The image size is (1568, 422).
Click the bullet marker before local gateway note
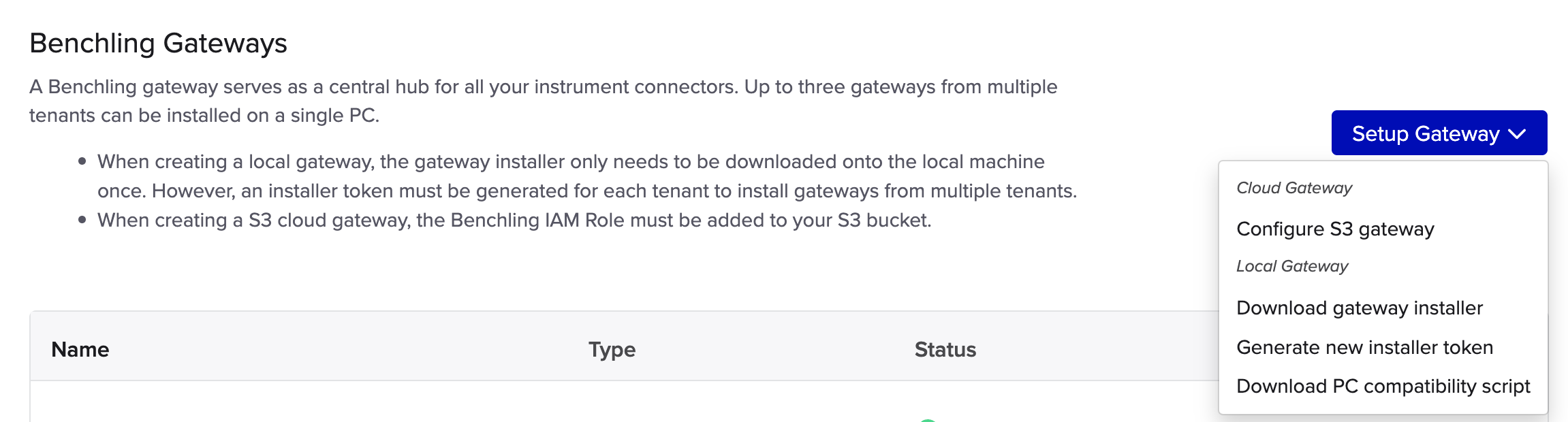[82, 161]
